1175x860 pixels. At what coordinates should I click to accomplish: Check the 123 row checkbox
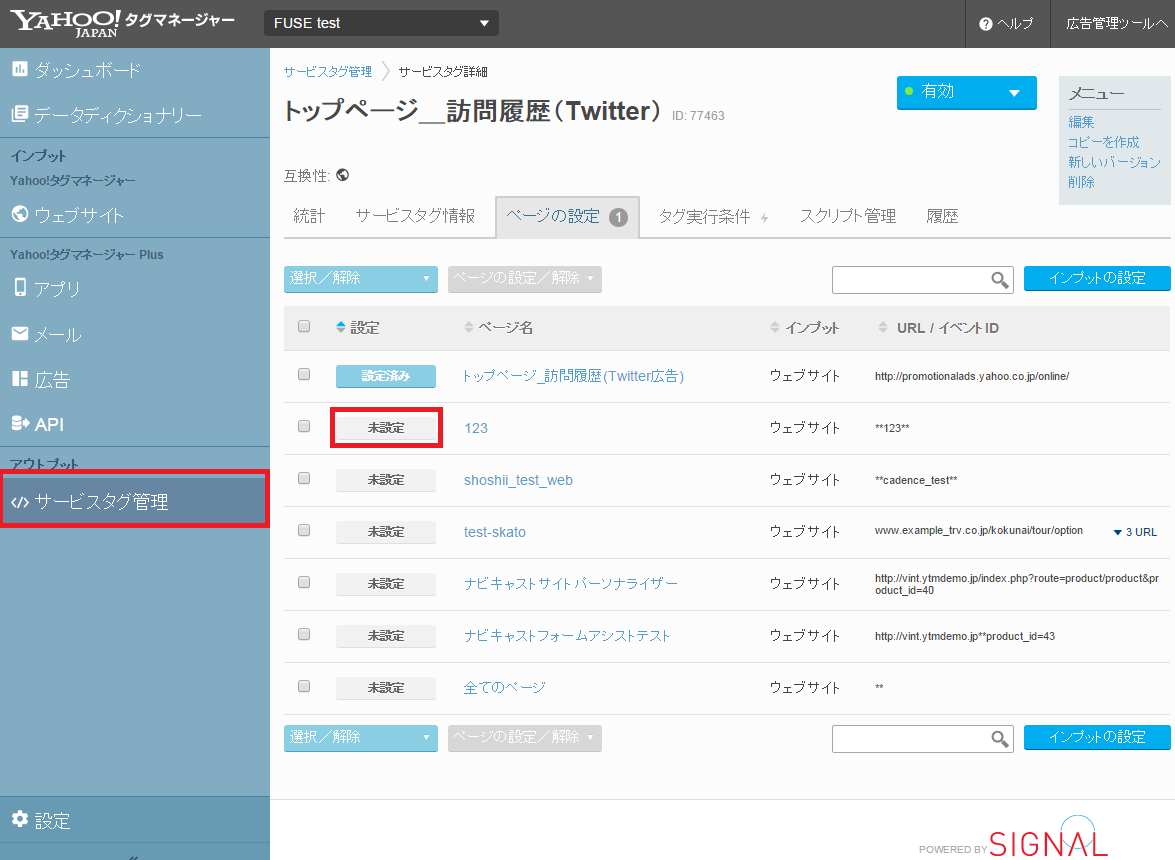click(x=303, y=426)
